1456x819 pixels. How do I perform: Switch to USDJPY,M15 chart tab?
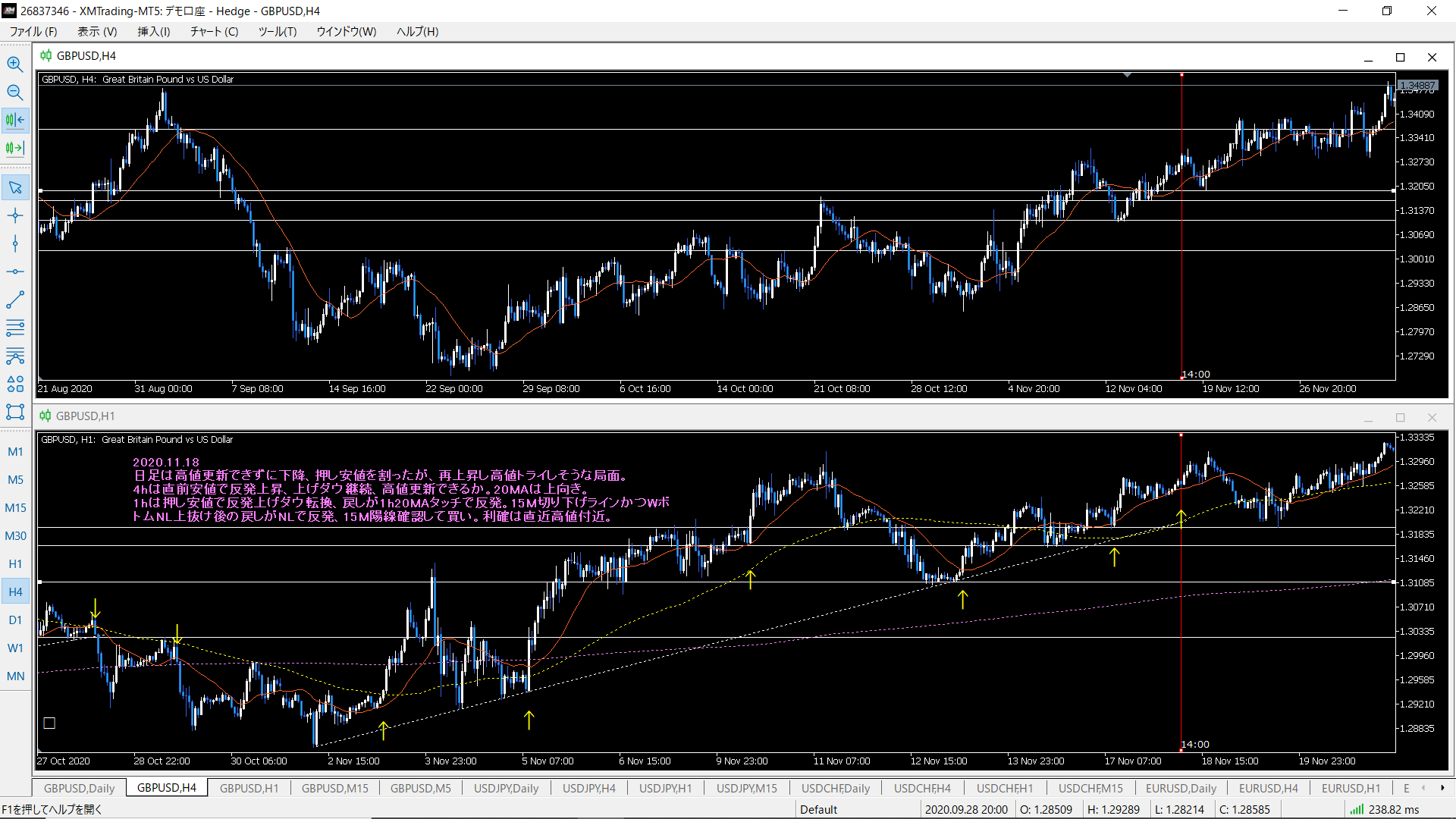point(747,788)
